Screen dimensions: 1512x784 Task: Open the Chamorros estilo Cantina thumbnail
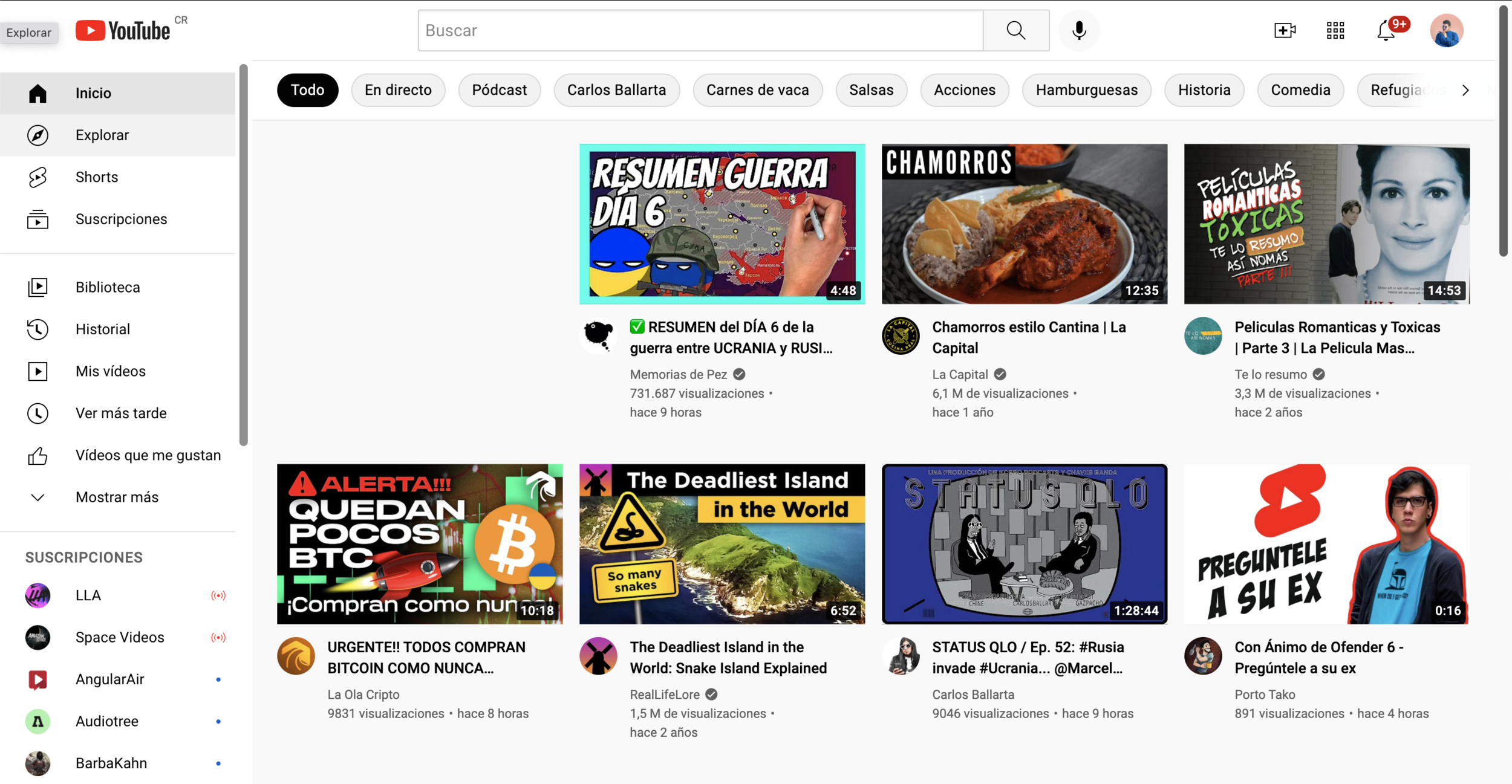1024,224
